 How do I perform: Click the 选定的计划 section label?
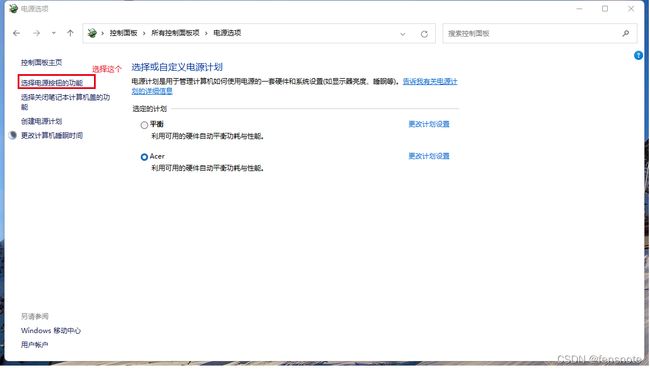150,109
